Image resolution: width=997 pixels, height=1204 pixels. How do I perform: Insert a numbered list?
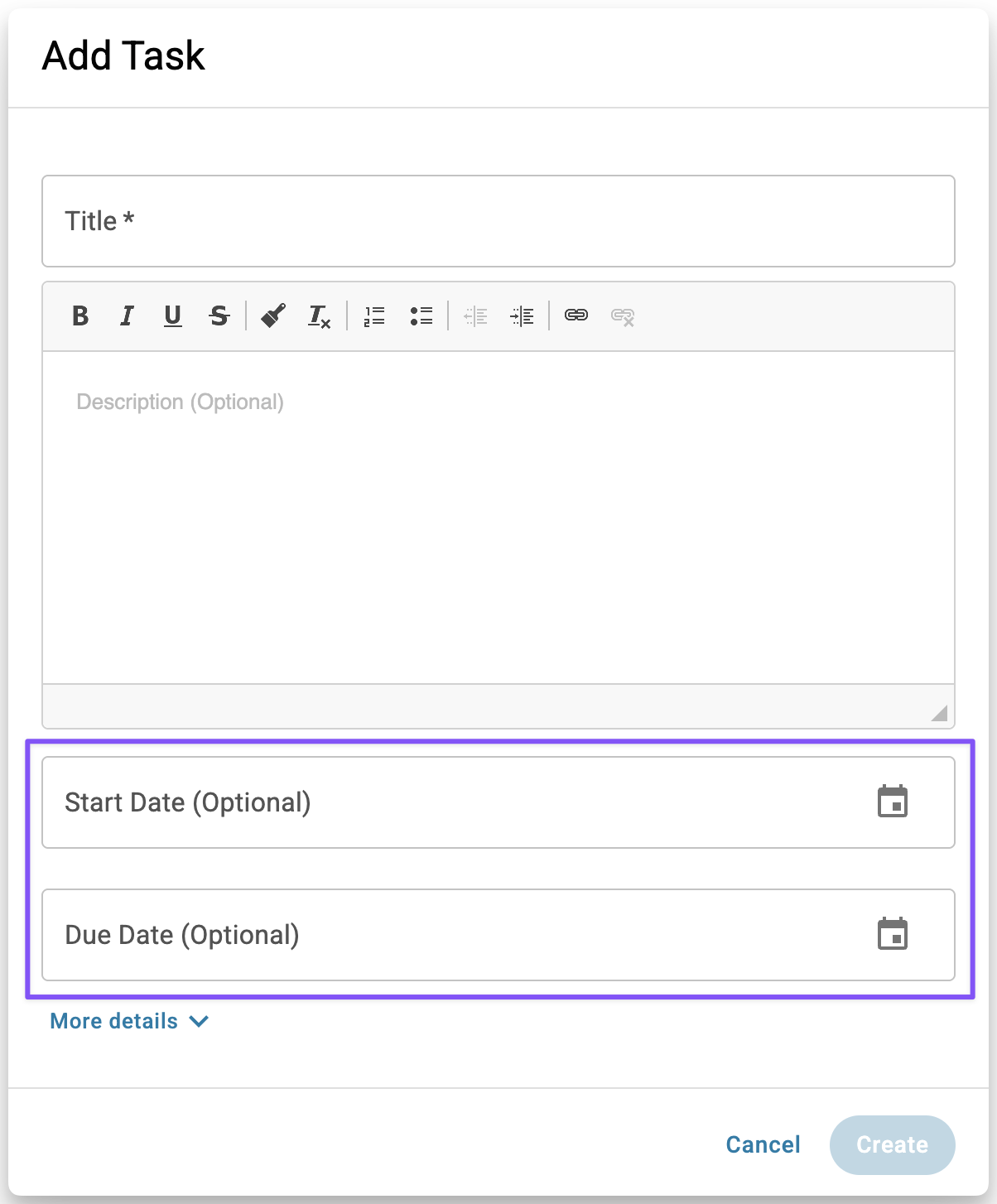(x=374, y=315)
